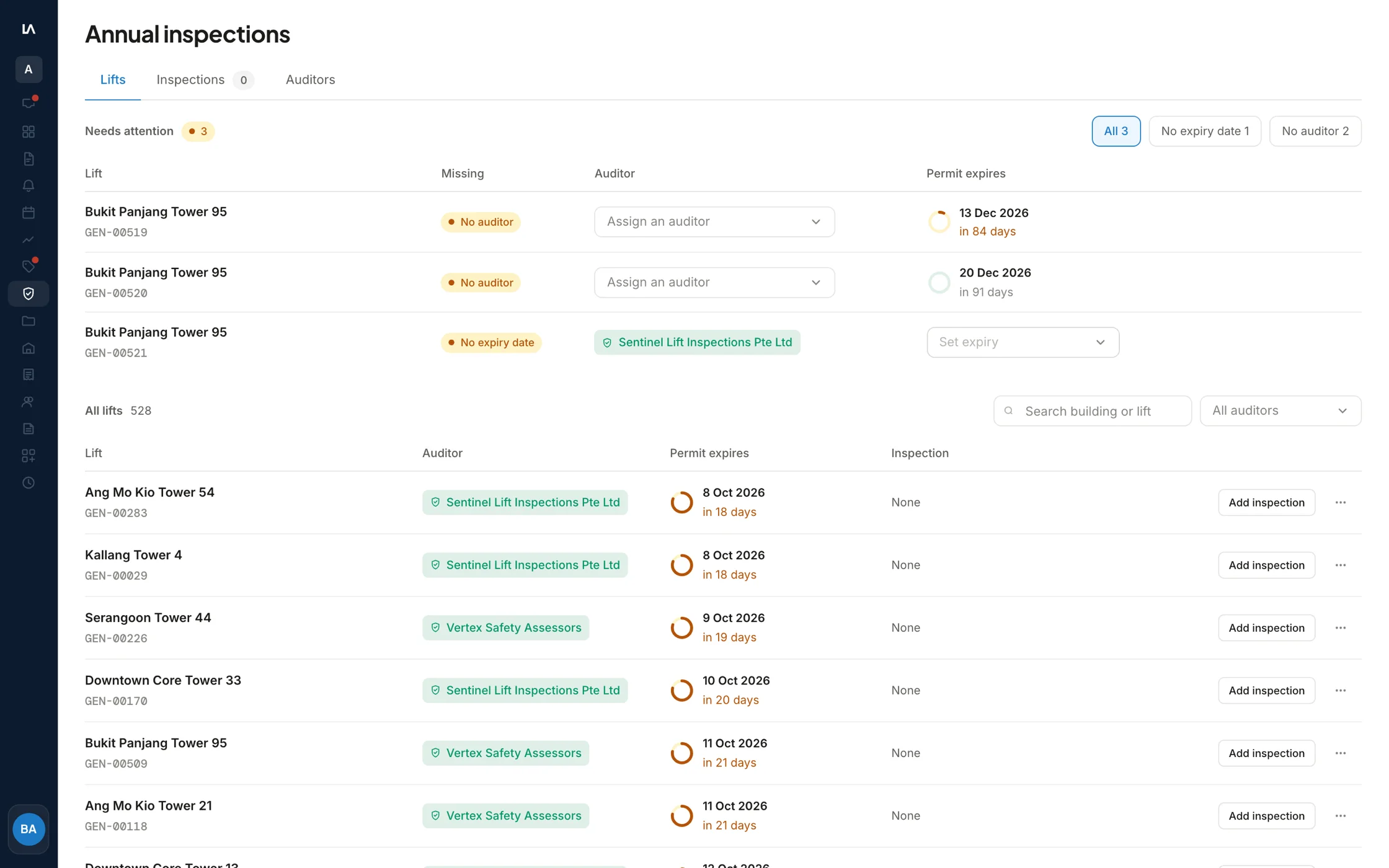The width and height of the screenshot is (1389, 868).
Task: Expand the All auditors filter dropdown
Action: click(x=1280, y=410)
